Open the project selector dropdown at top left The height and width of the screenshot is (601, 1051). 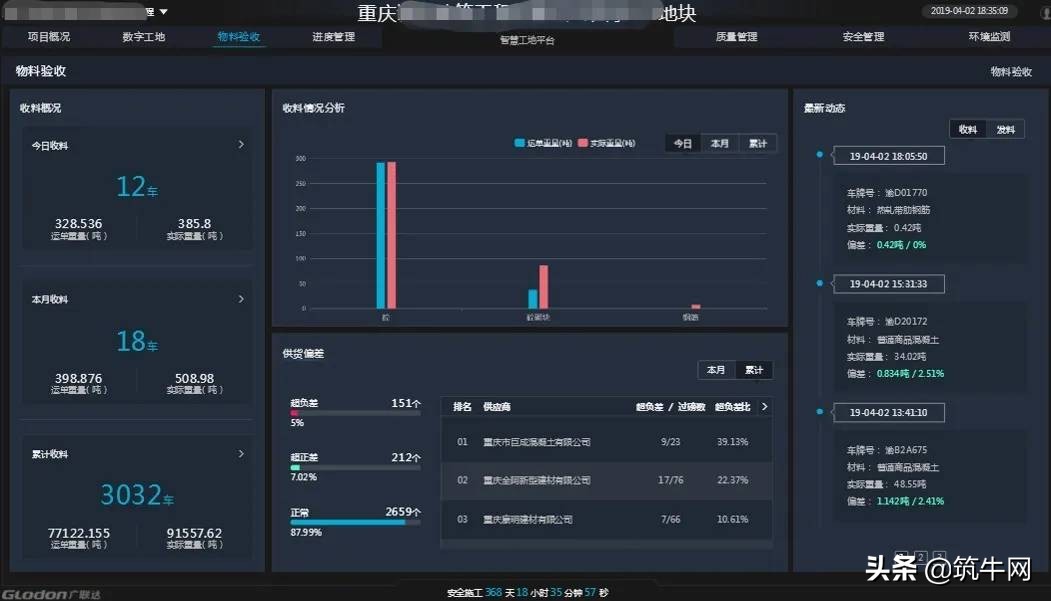tap(163, 11)
